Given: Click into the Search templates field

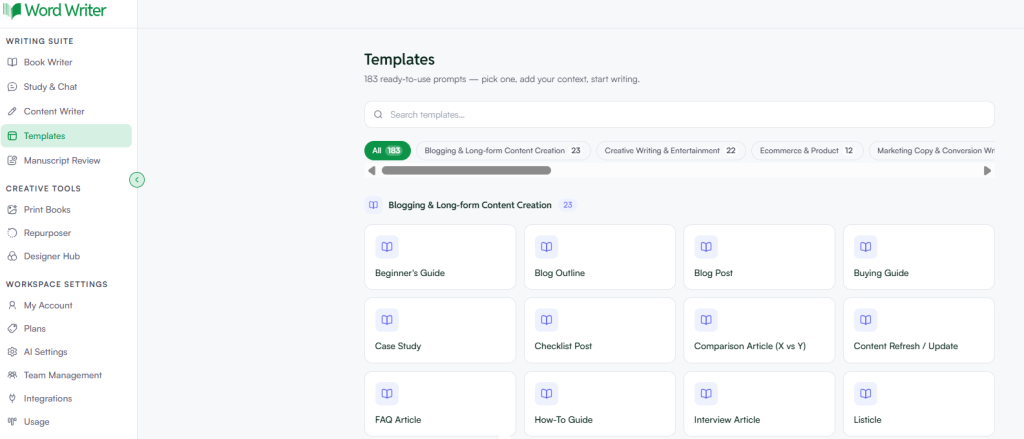Looking at the screenshot, I should pyautogui.click(x=679, y=114).
